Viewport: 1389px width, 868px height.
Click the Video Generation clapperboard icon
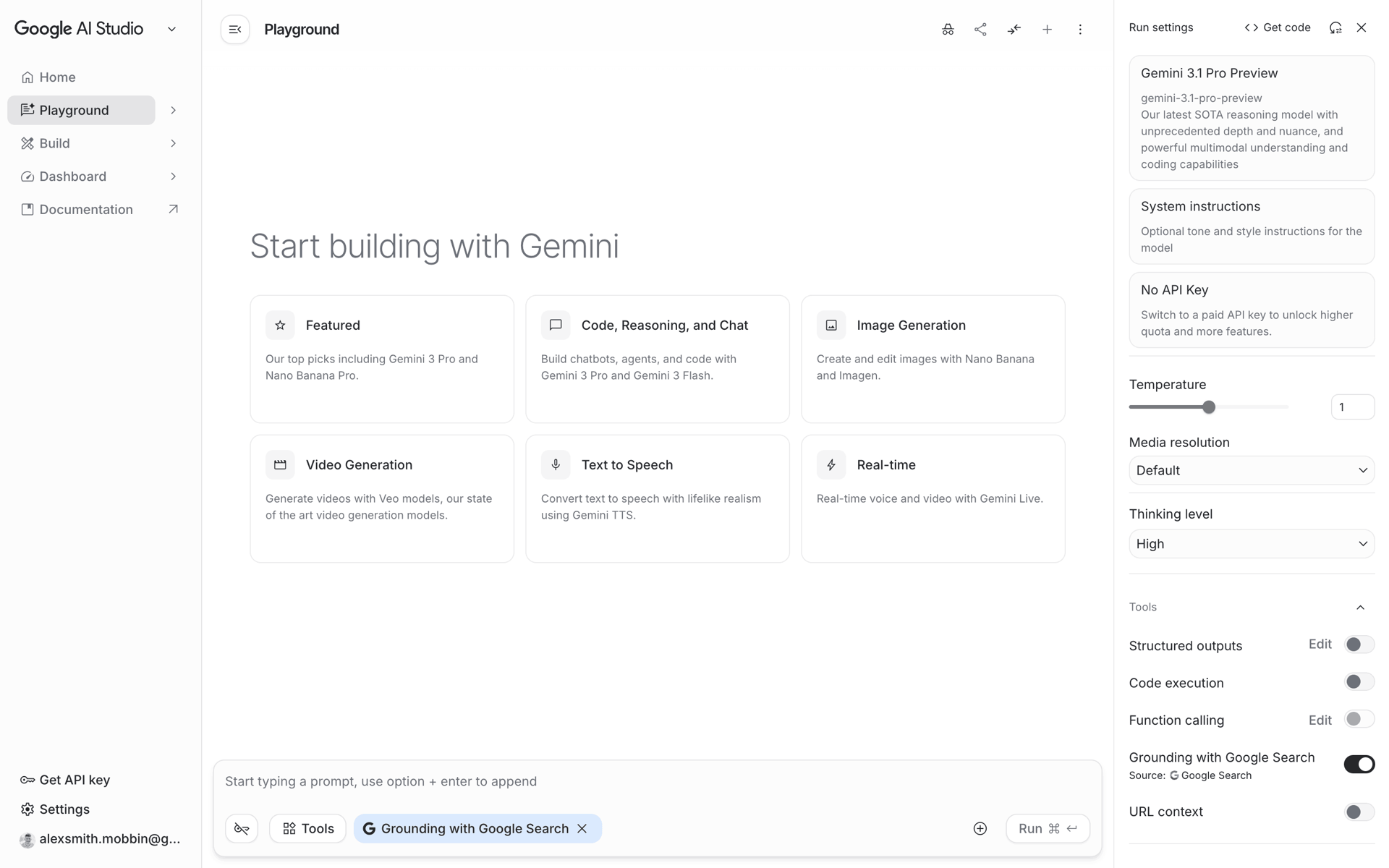(280, 465)
